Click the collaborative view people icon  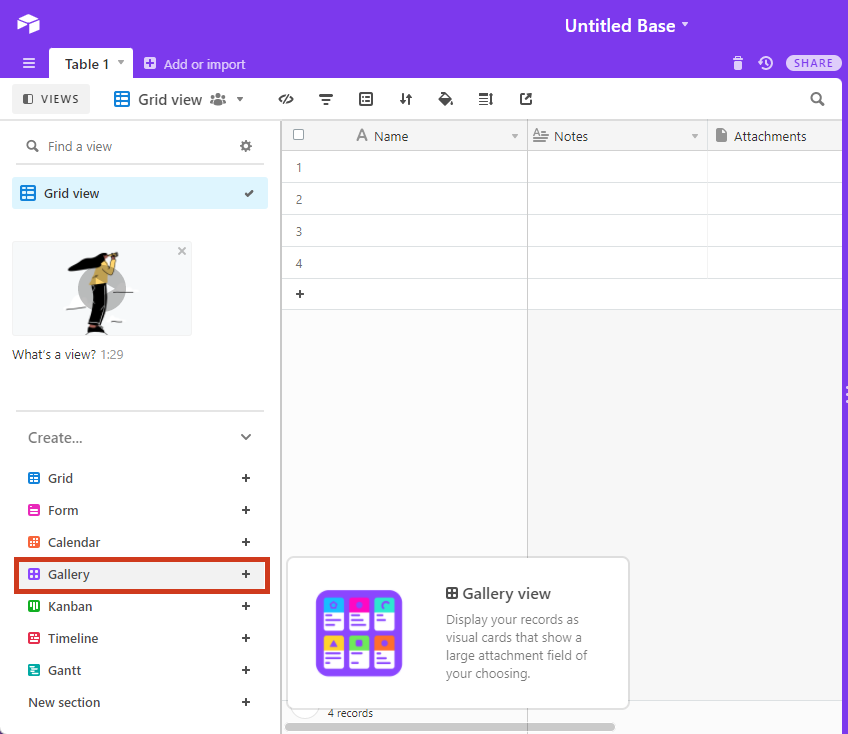pyautogui.click(x=218, y=100)
